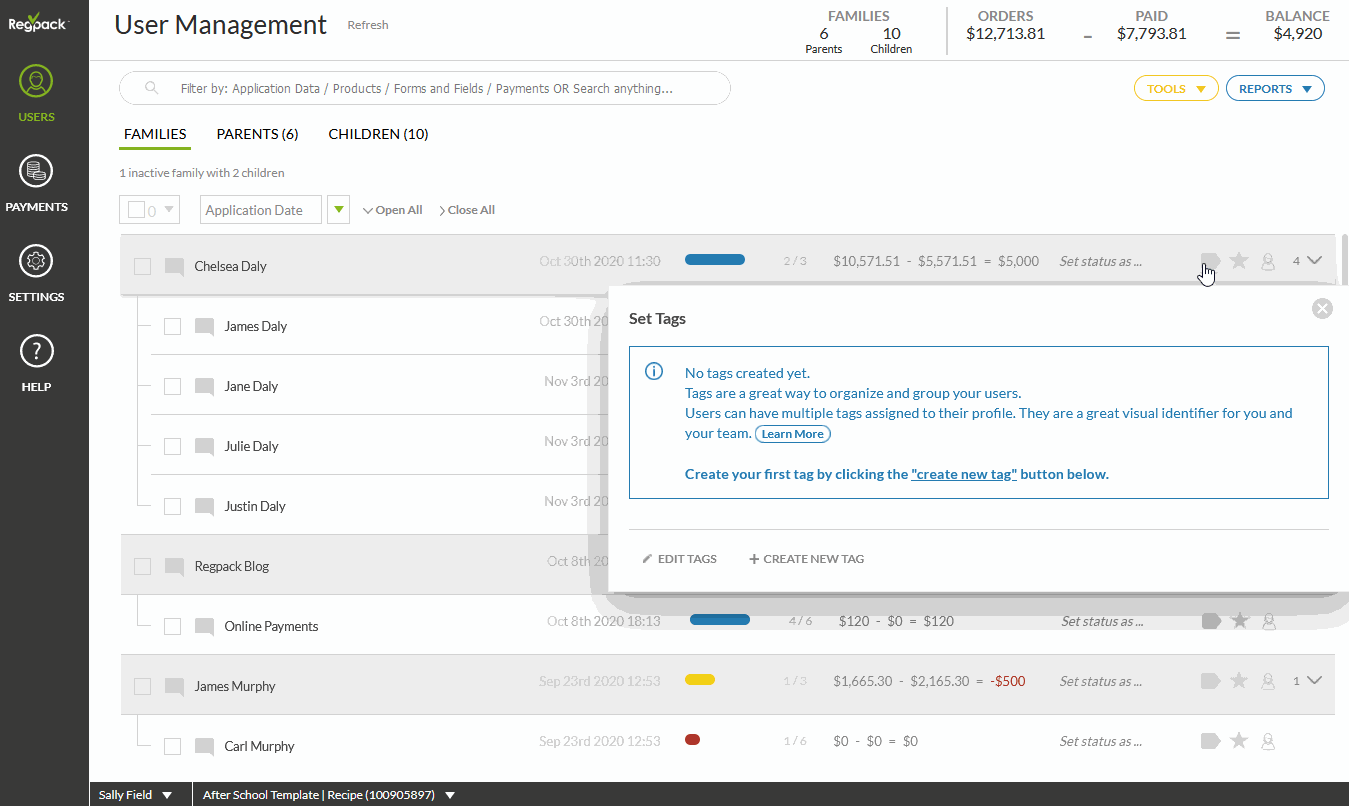Click the Learn More link about tags

point(793,434)
